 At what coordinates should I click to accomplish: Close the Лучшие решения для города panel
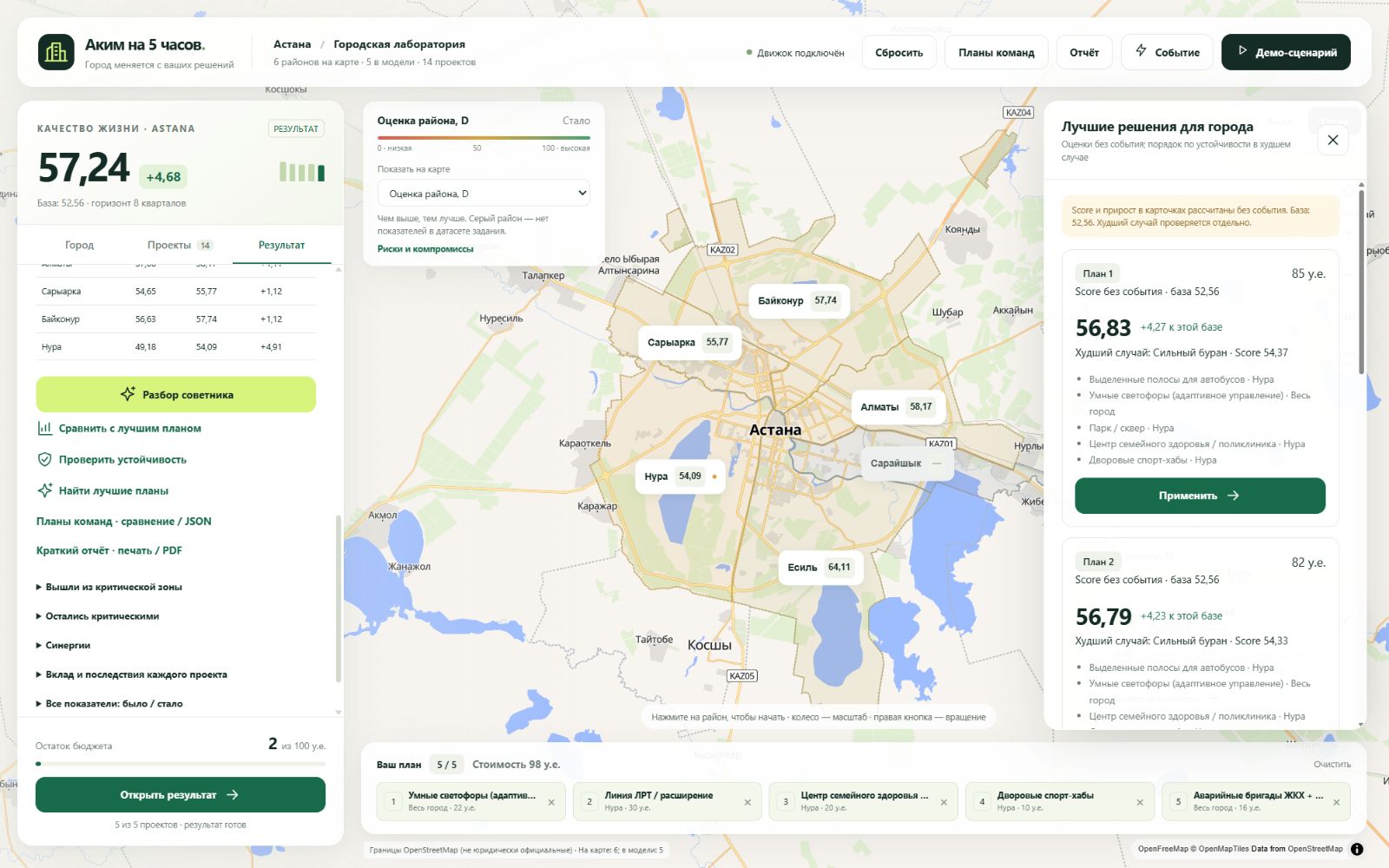click(1333, 140)
